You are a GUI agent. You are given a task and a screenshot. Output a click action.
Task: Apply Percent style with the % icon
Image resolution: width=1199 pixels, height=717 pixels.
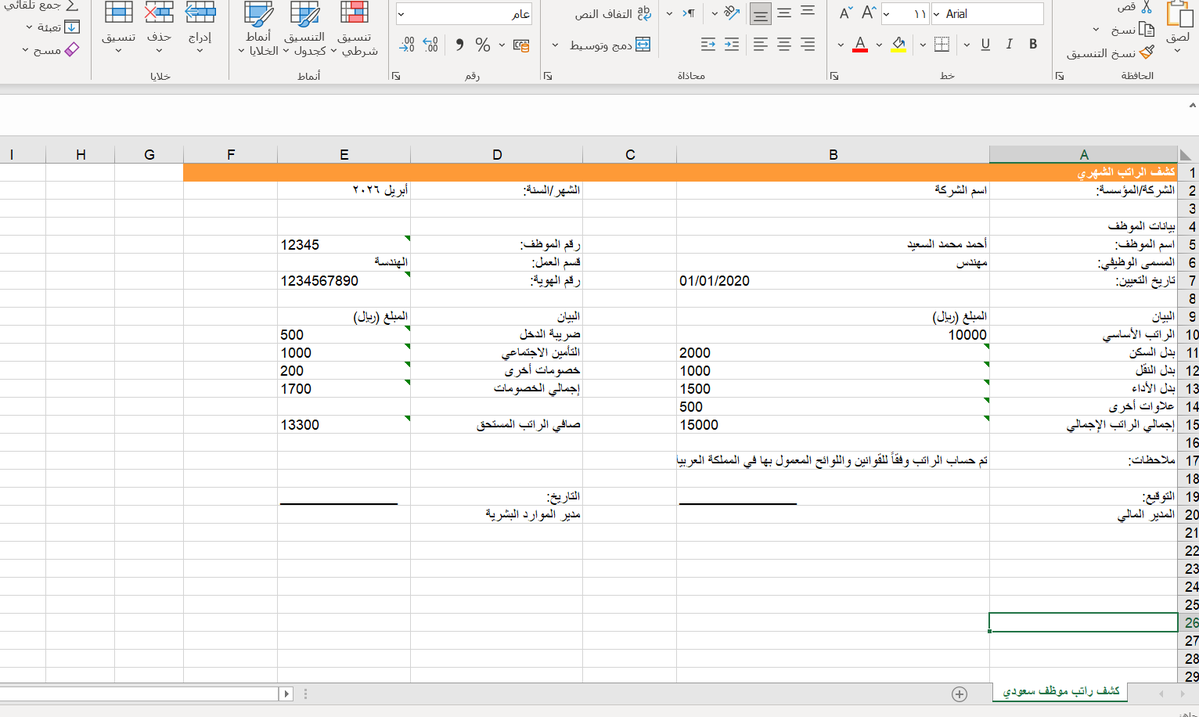[483, 45]
